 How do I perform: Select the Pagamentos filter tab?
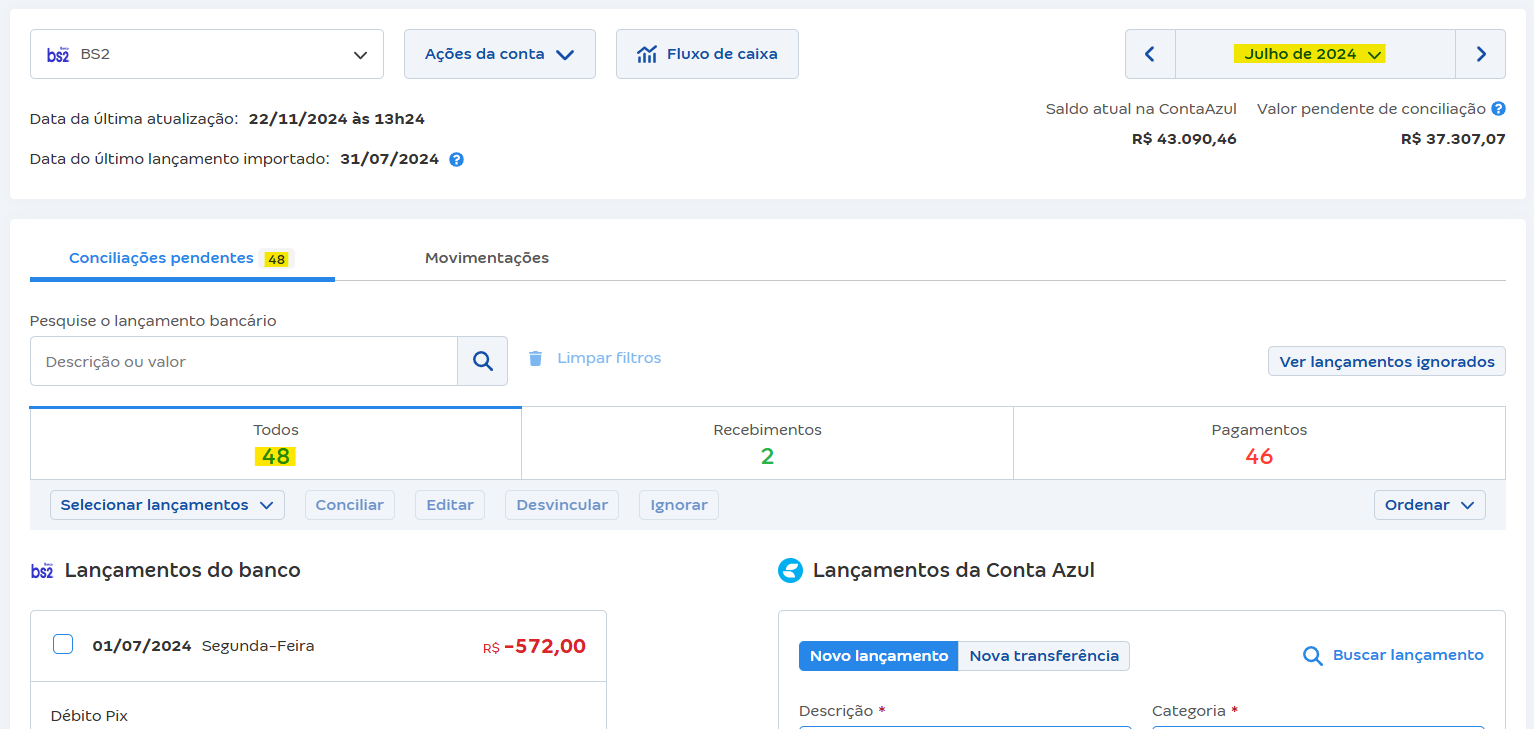(x=1259, y=442)
